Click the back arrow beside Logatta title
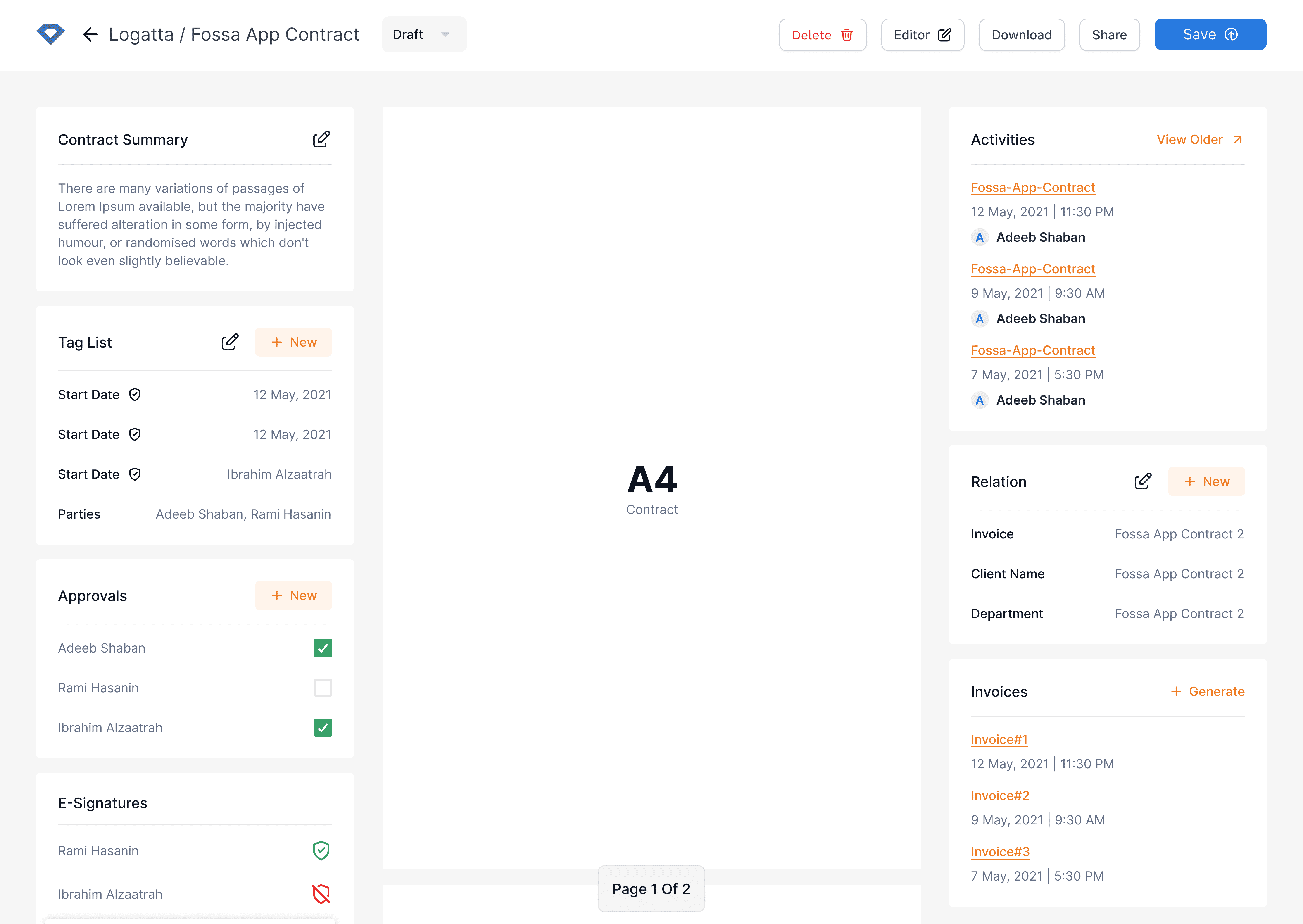Viewport: 1303px width, 924px height. [90, 35]
